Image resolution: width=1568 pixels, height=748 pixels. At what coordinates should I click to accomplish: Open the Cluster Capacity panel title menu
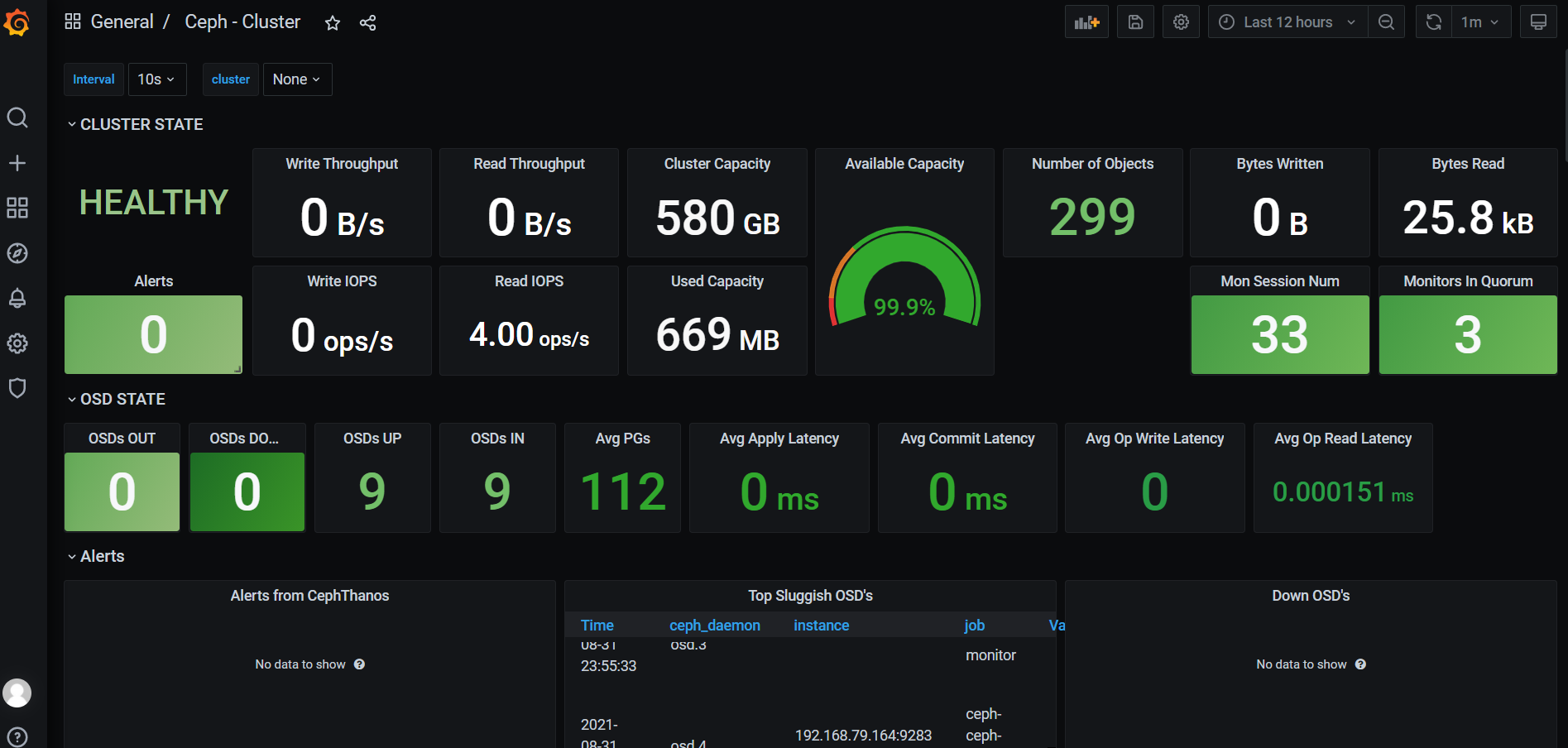coord(717,164)
